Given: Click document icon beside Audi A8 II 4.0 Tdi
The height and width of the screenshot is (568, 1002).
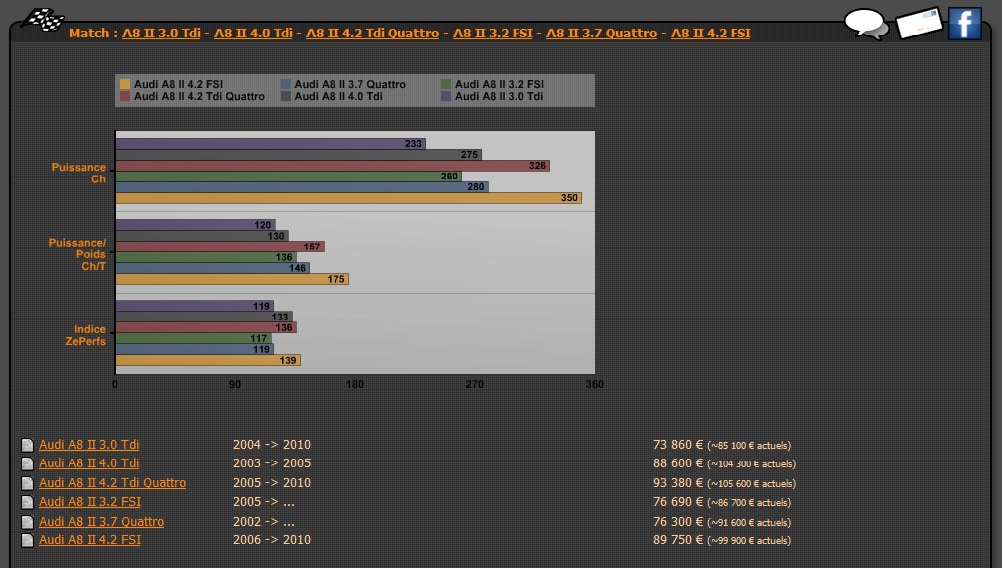Looking at the screenshot, I should coord(27,463).
